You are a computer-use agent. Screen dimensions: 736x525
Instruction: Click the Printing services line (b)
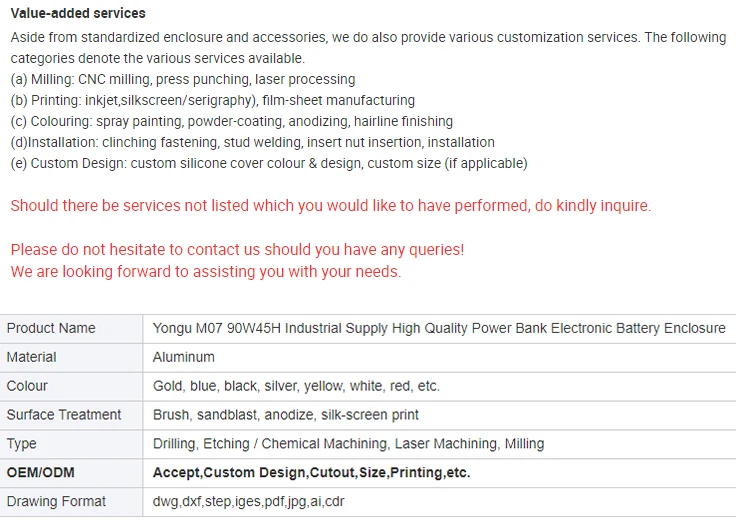[x=212, y=100]
